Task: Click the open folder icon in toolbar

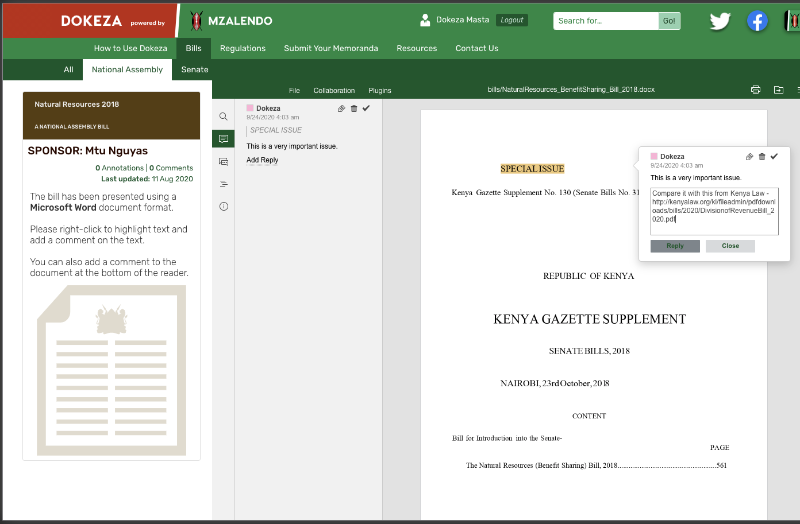Action: (x=779, y=90)
